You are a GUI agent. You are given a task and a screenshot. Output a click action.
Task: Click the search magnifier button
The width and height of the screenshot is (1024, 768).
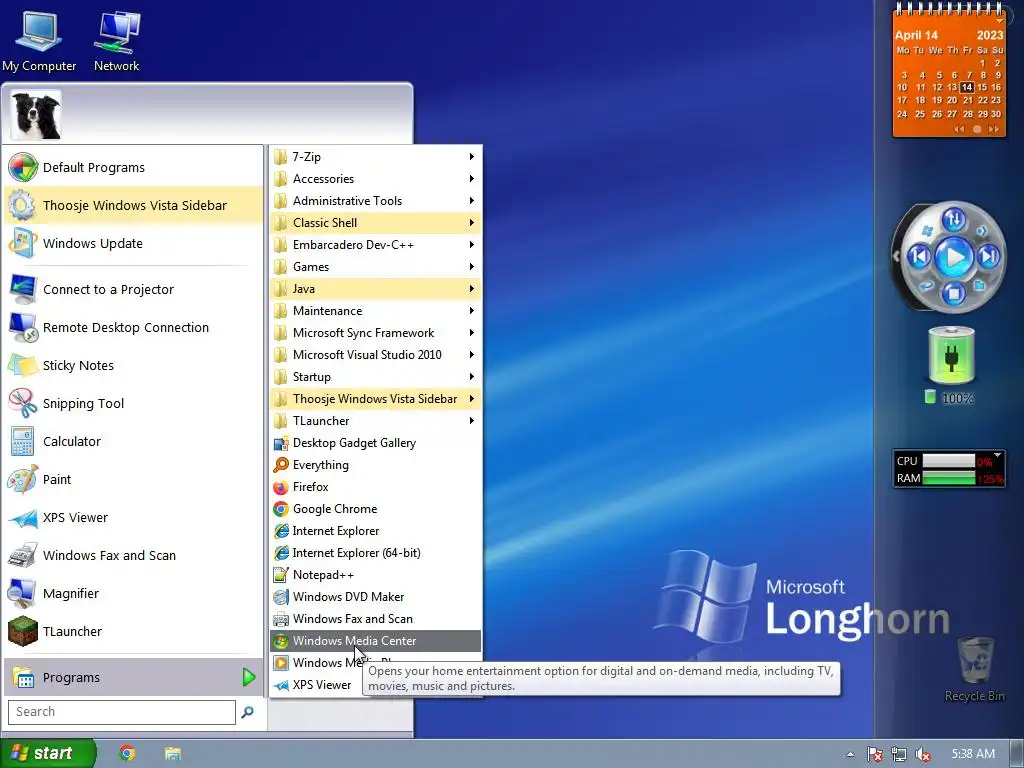248,712
